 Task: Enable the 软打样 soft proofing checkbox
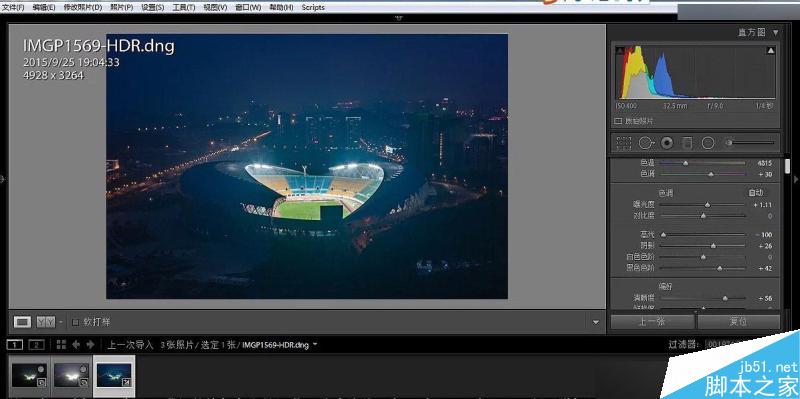point(76,322)
